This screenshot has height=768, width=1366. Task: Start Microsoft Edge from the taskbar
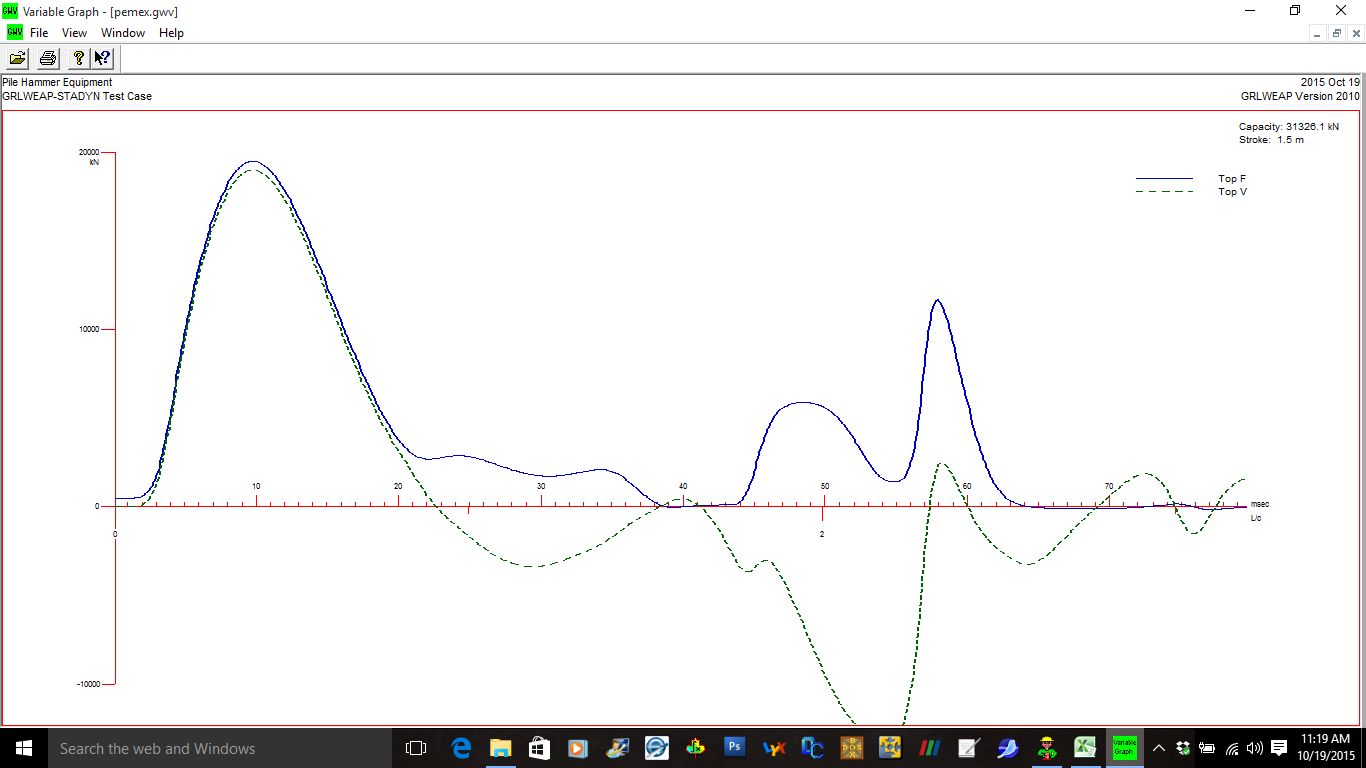click(x=460, y=748)
